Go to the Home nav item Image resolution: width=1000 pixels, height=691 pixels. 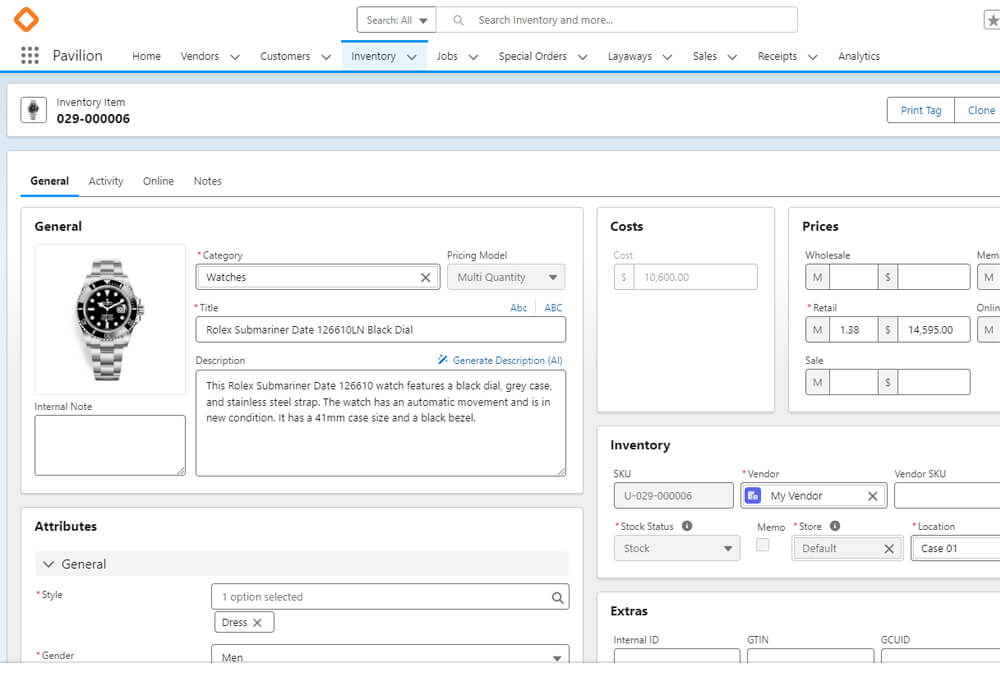click(x=146, y=56)
